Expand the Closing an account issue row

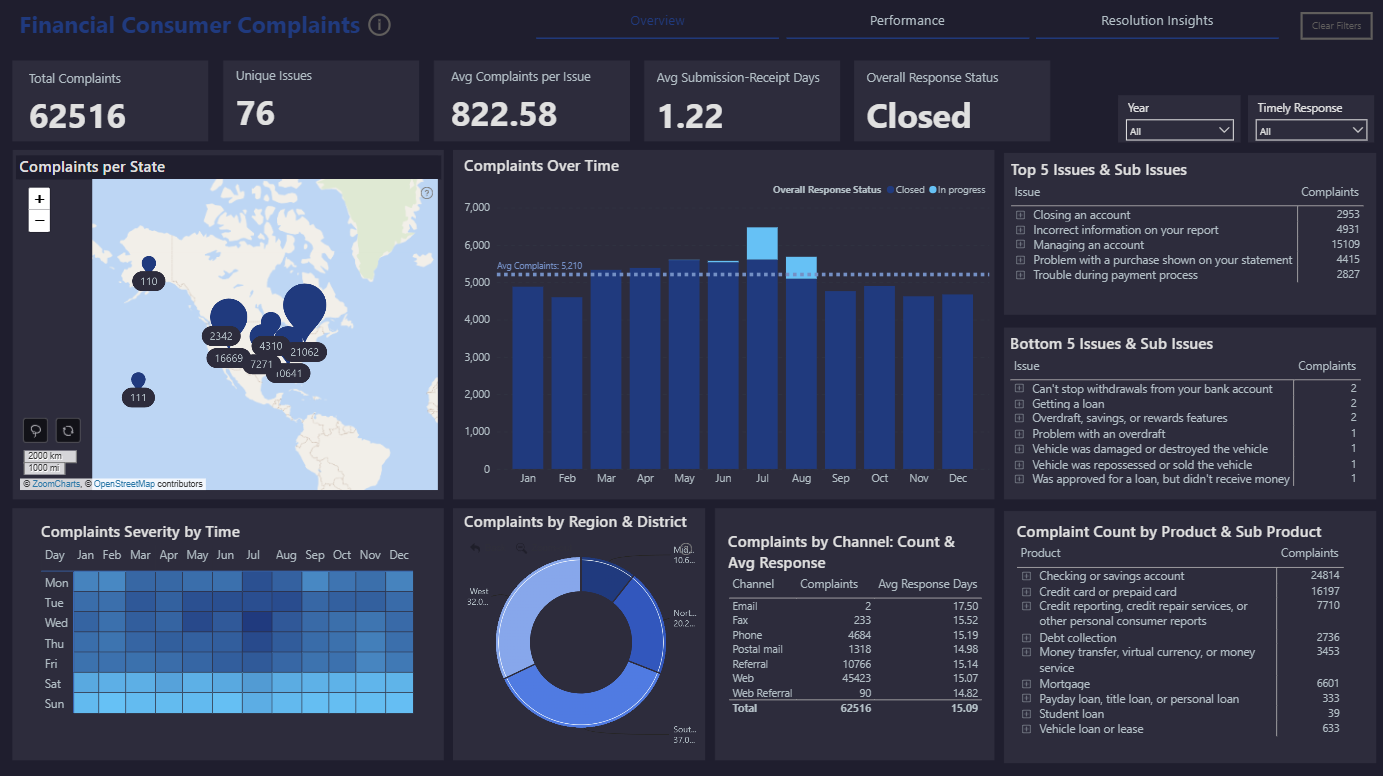point(1020,215)
